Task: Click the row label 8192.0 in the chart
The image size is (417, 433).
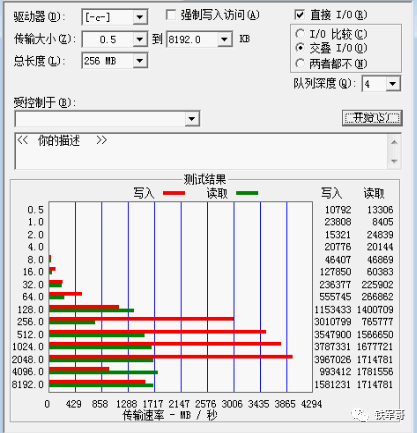Action: click(28, 385)
